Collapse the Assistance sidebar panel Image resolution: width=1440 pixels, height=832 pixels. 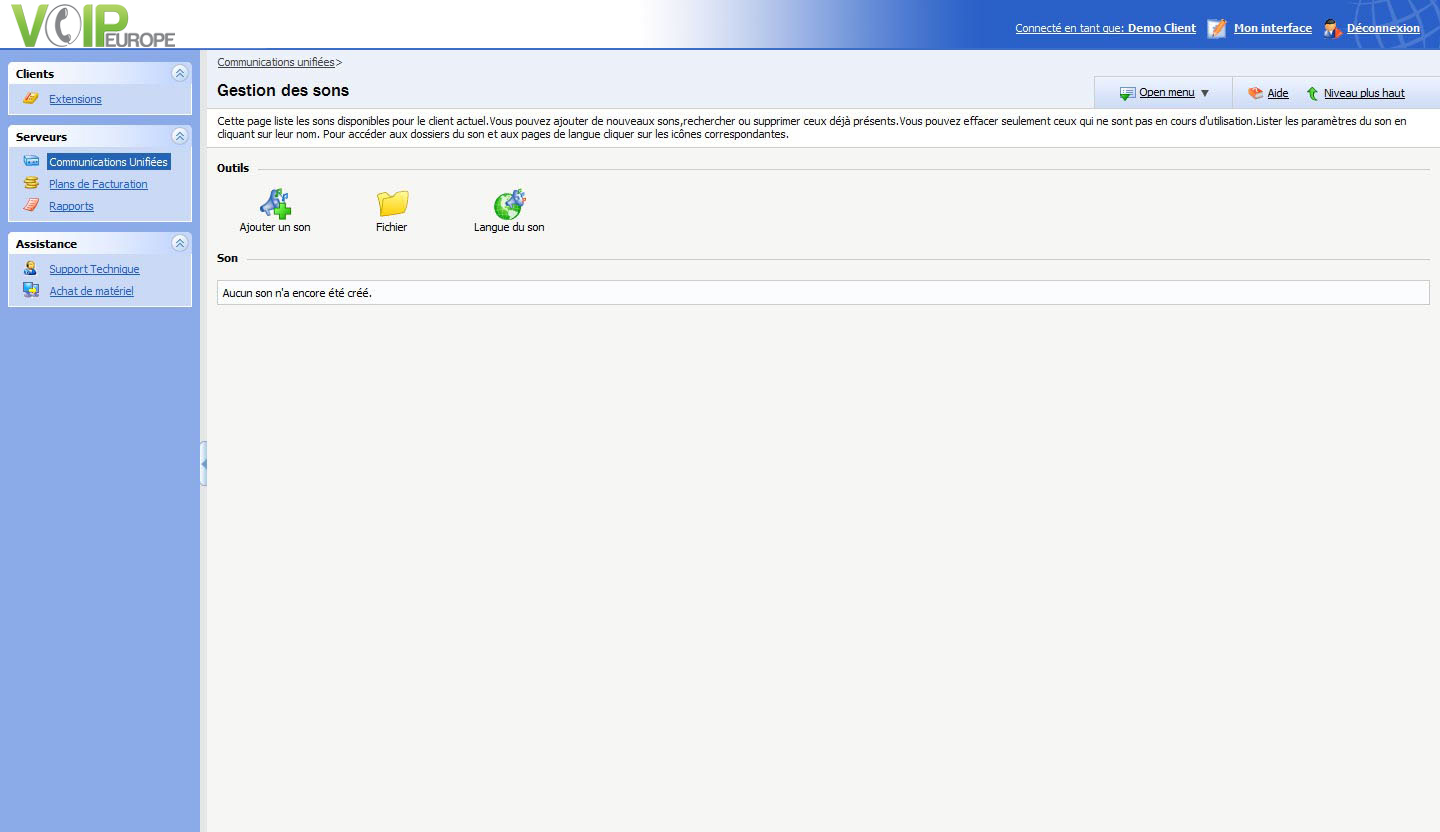[179, 243]
